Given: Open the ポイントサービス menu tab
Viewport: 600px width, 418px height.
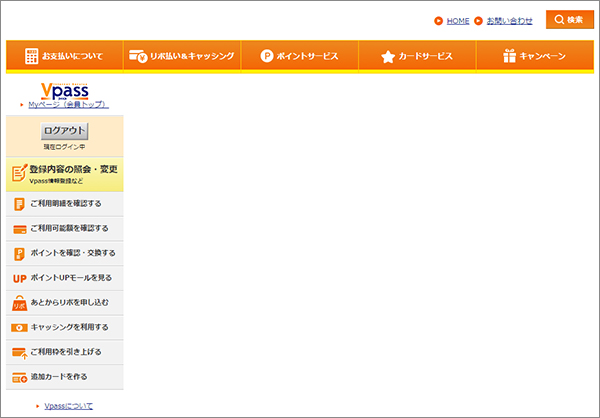Looking at the screenshot, I should coord(300,56).
